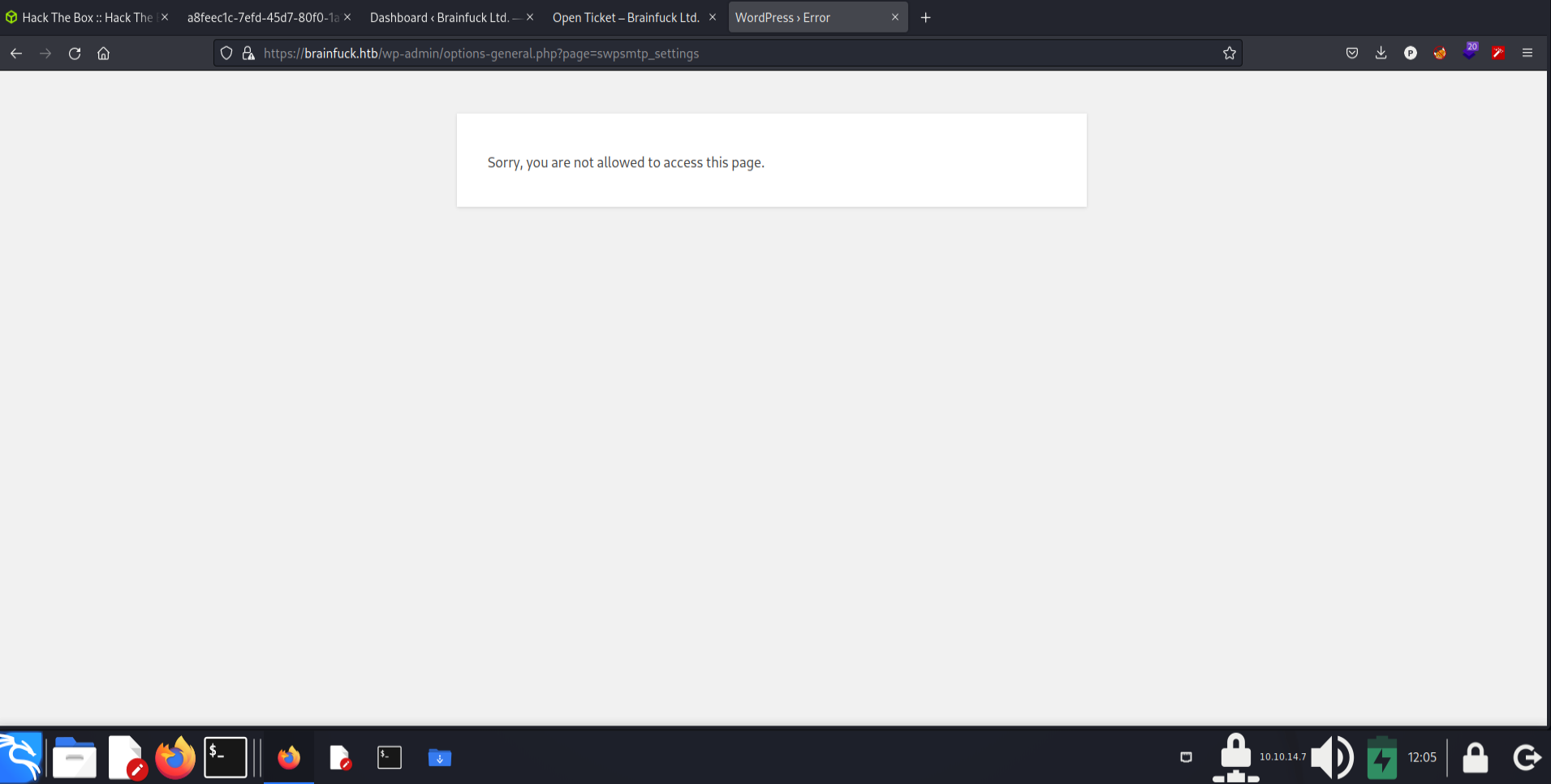Viewport: 1551px width, 784px height.
Task: Go back to previous page
Action: 16,54
